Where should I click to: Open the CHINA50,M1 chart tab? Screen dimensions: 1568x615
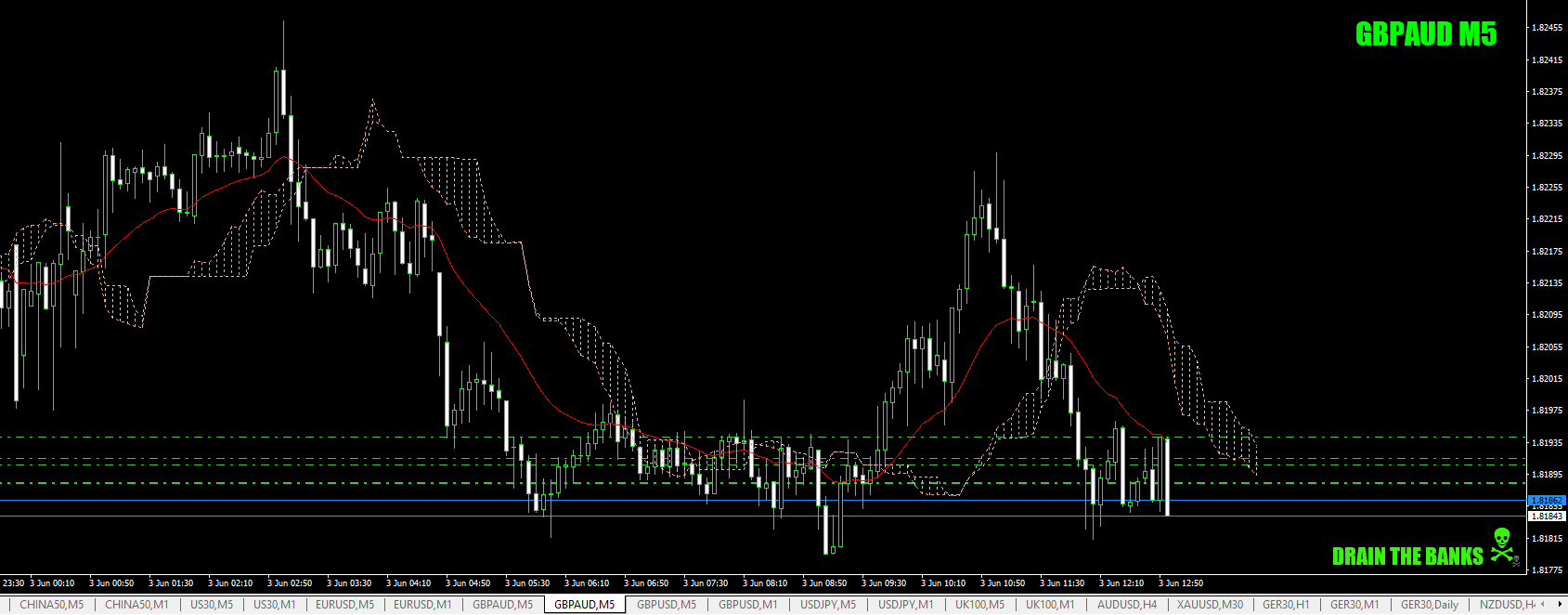136,605
